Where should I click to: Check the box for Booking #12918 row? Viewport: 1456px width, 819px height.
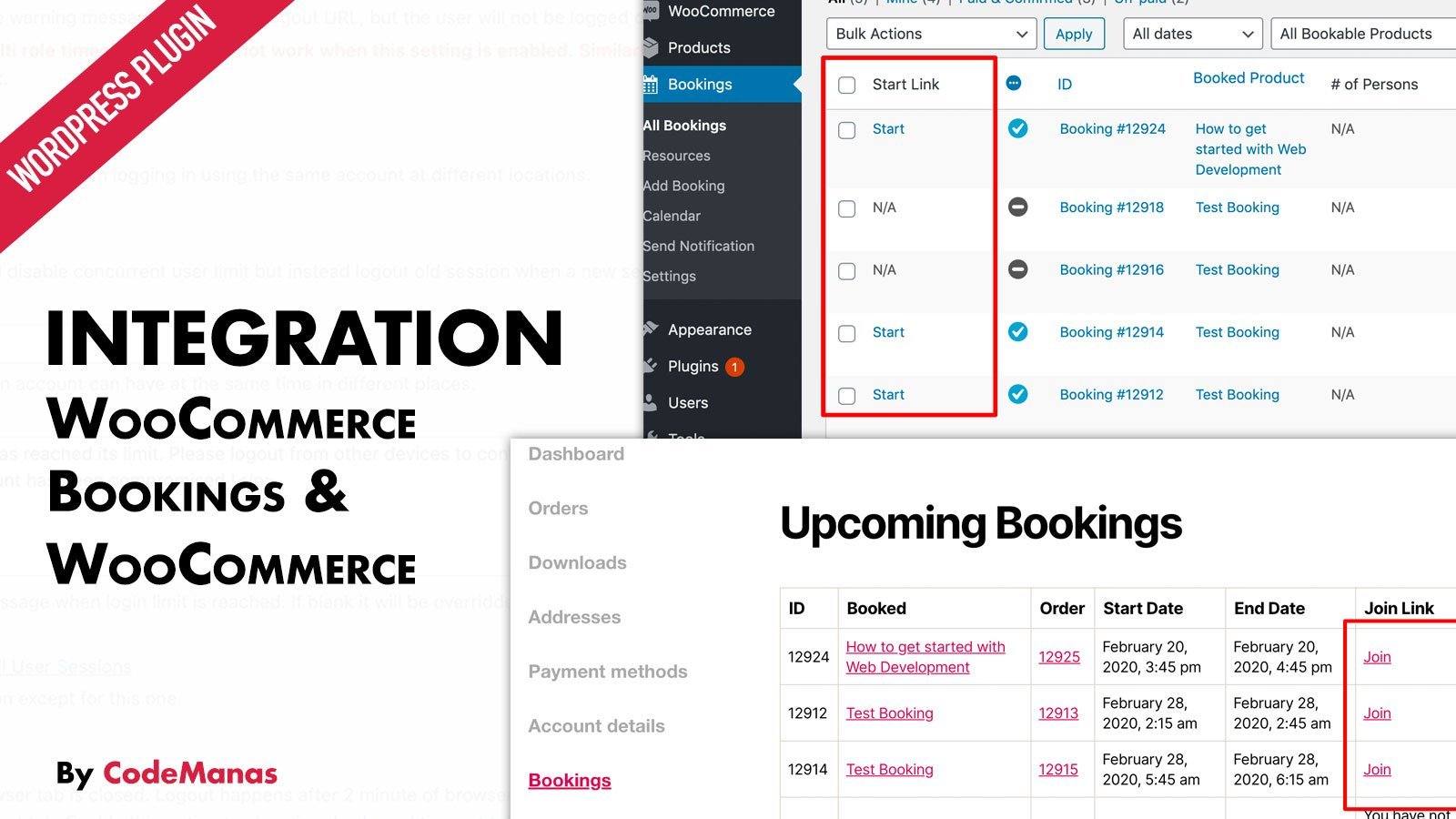click(x=847, y=208)
